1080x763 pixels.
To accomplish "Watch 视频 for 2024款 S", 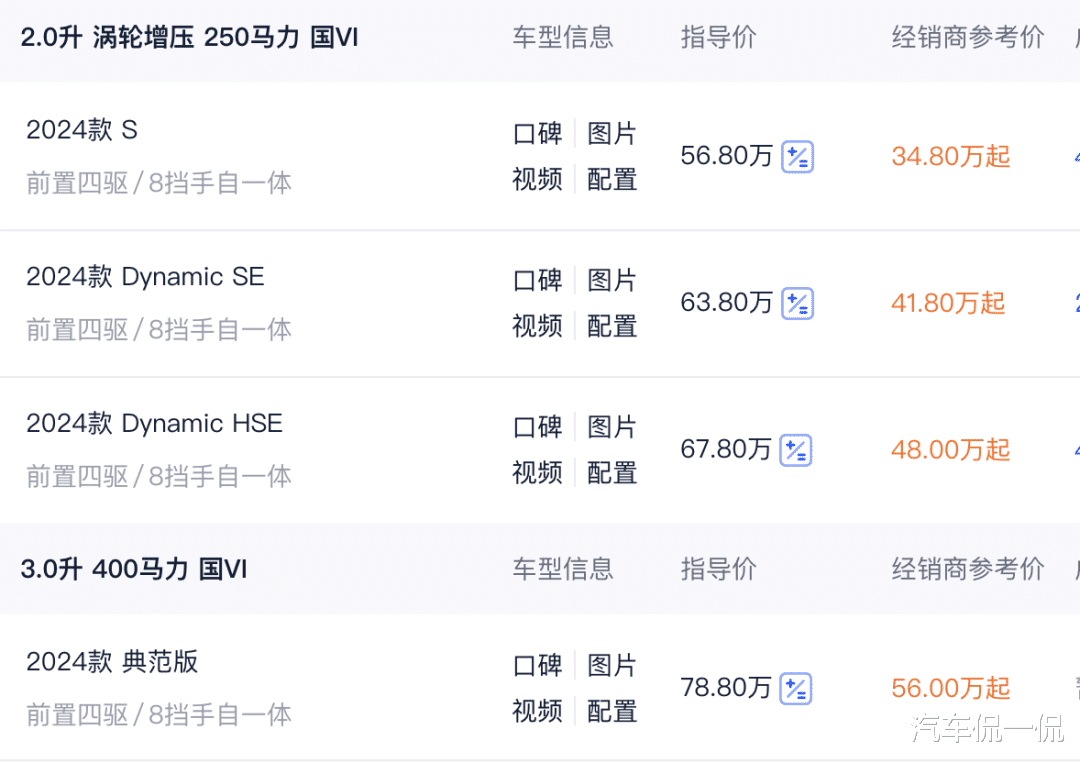I will pyautogui.click(x=537, y=179).
